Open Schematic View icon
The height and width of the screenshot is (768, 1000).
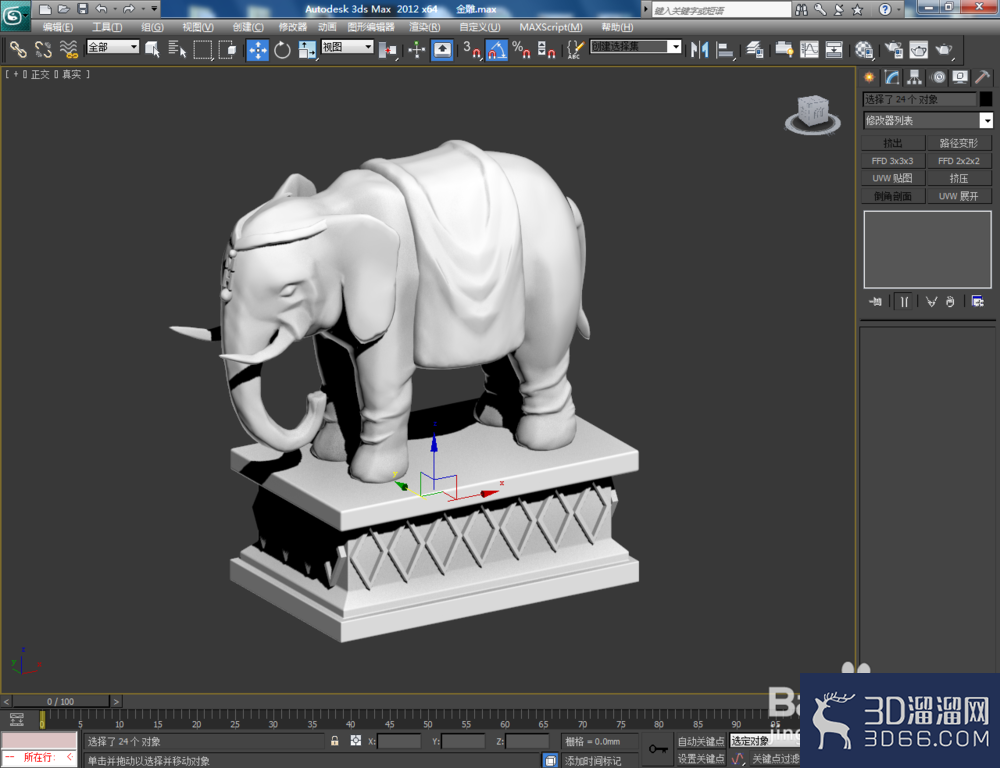(x=834, y=49)
